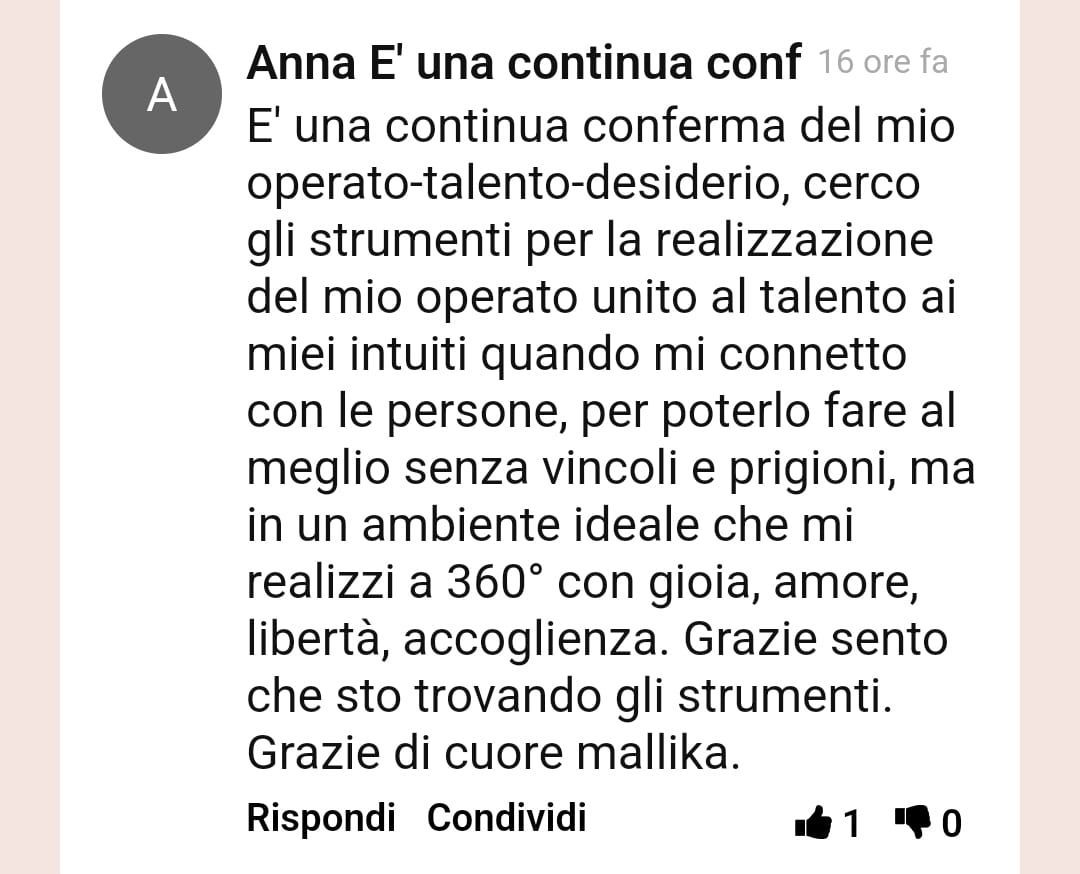
Task: Click the closing line 'Grazie di cuore mallika.'
Action: point(493,753)
